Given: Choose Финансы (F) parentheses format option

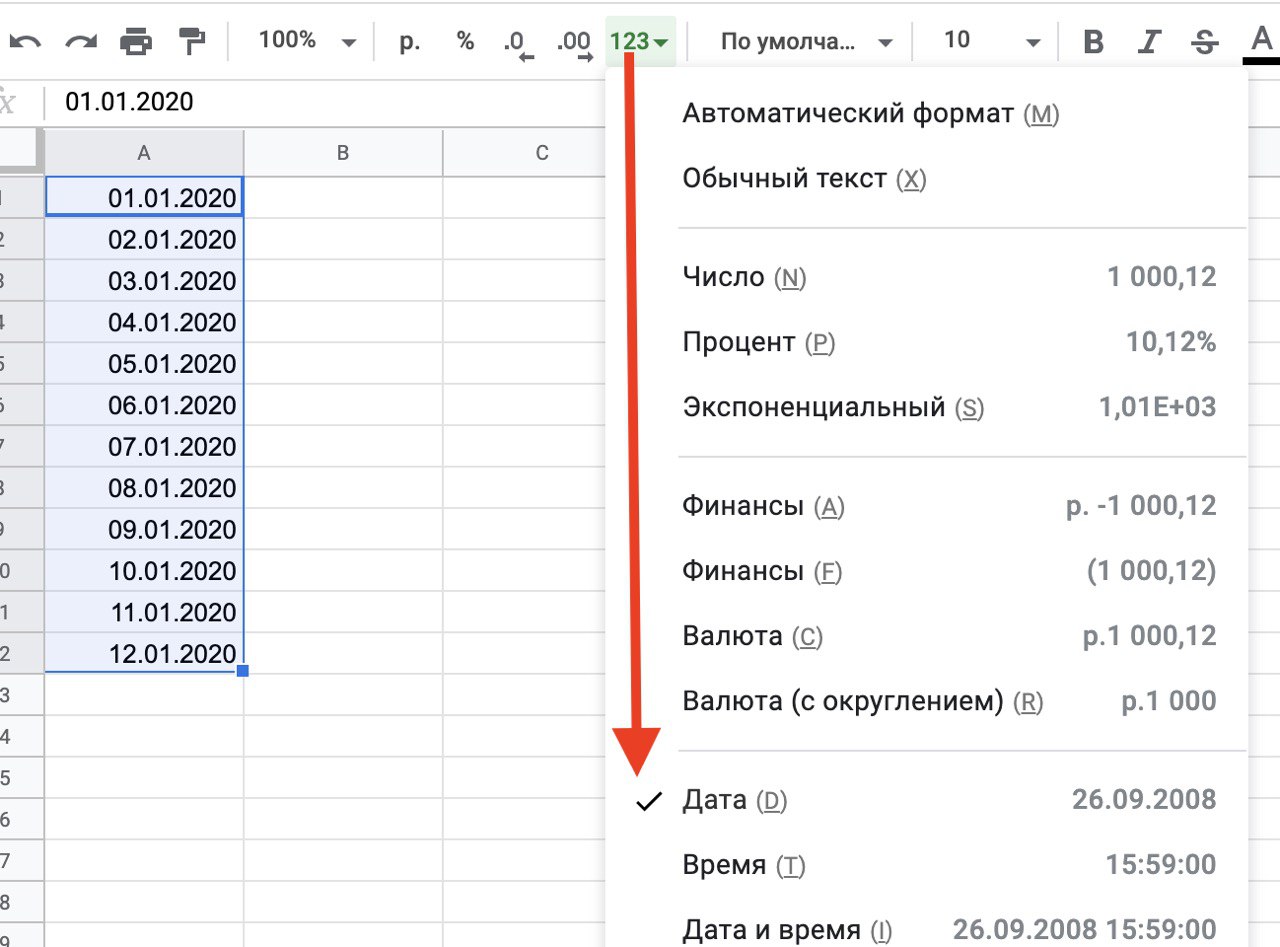Looking at the screenshot, I should [x=927, y=572].
